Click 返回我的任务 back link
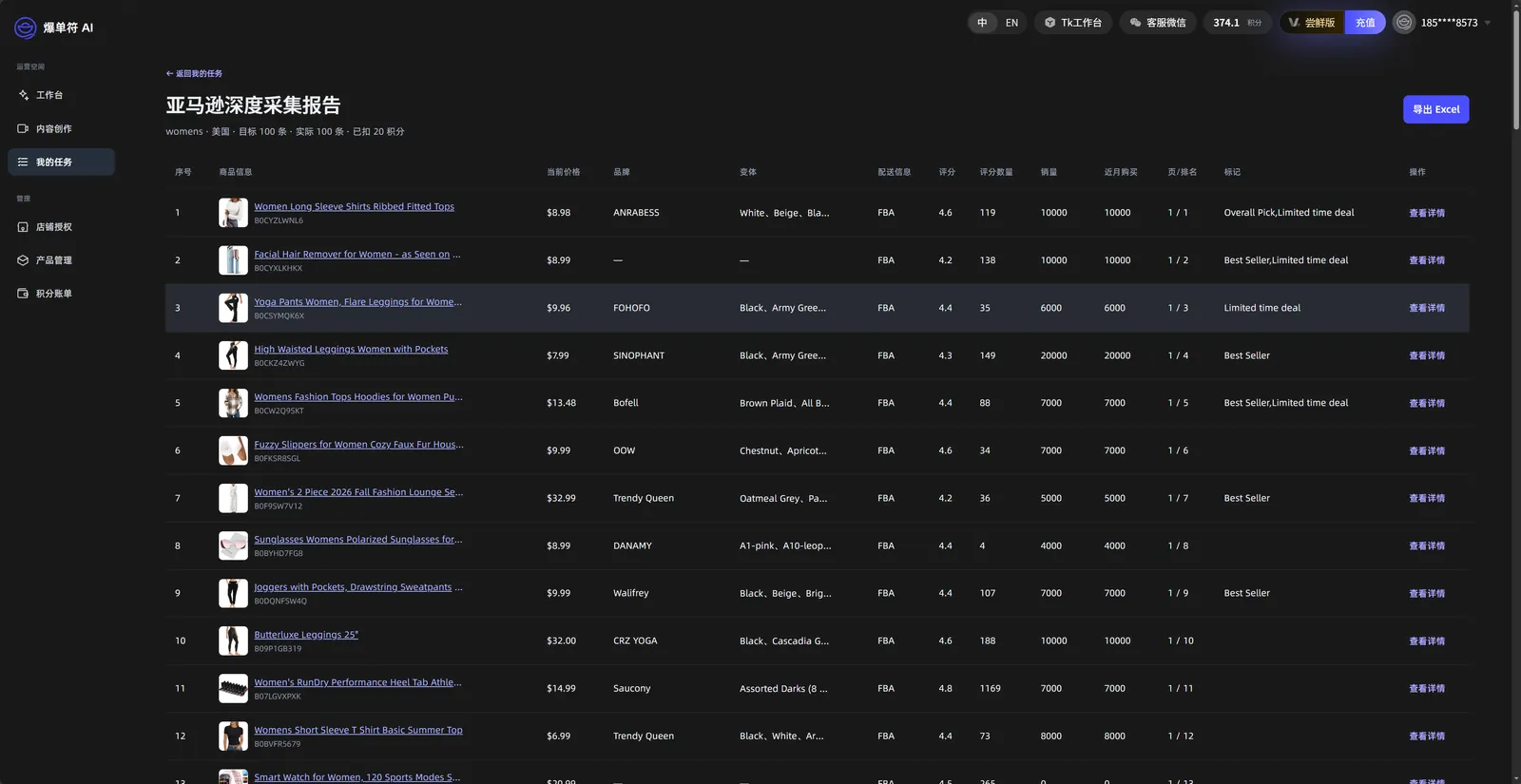This screenshot has height=784, width=1521. click(x=194, y=73)
